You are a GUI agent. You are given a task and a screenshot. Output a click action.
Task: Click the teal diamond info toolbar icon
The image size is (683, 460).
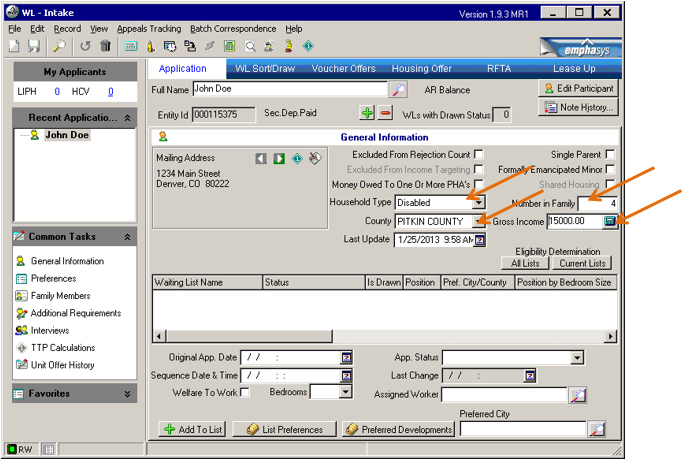point(308,46)
